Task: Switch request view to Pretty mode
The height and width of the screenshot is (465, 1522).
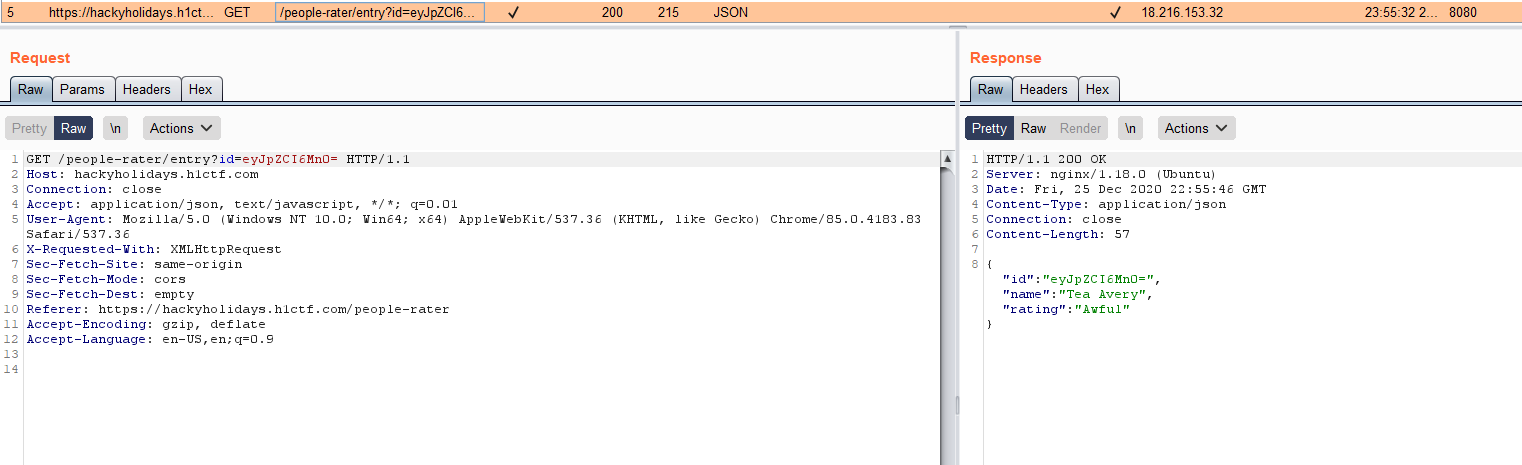Action: 29,128
